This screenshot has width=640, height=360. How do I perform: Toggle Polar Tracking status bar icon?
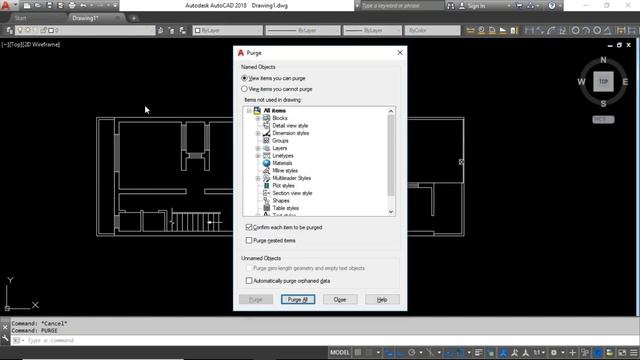411,352
